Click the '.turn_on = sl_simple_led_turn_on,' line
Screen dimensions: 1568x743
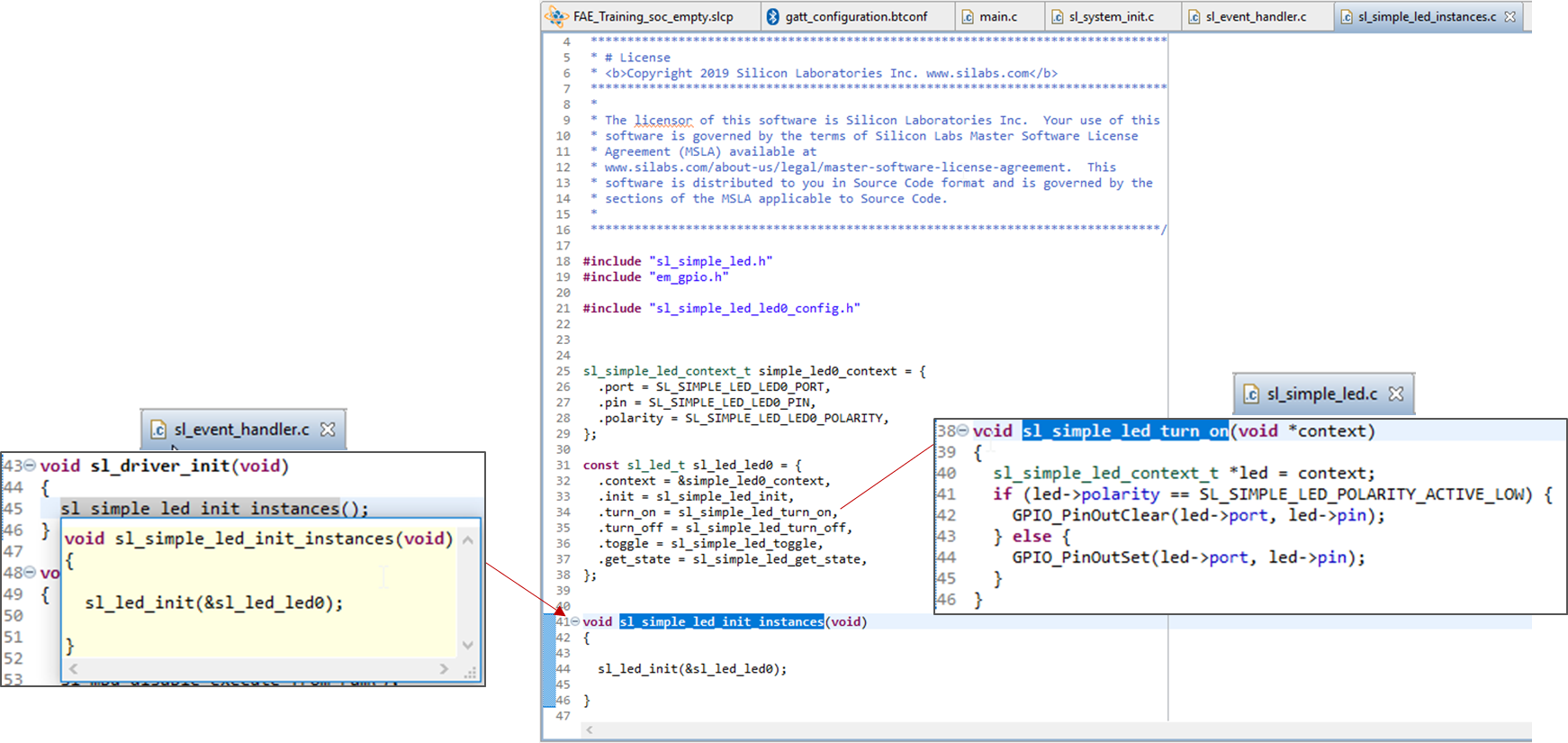tap(717, 512)
